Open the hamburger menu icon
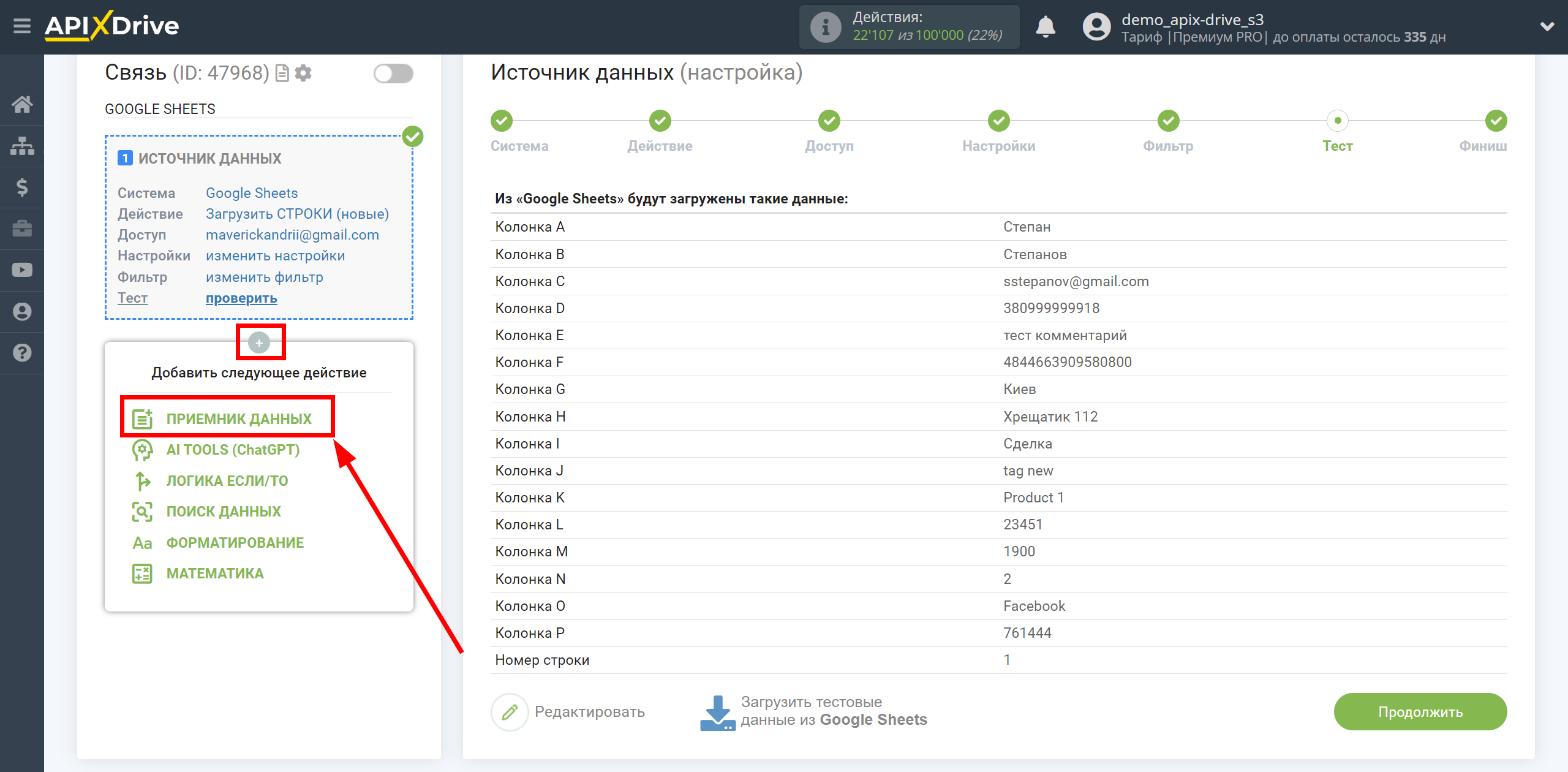 point(22,26)
